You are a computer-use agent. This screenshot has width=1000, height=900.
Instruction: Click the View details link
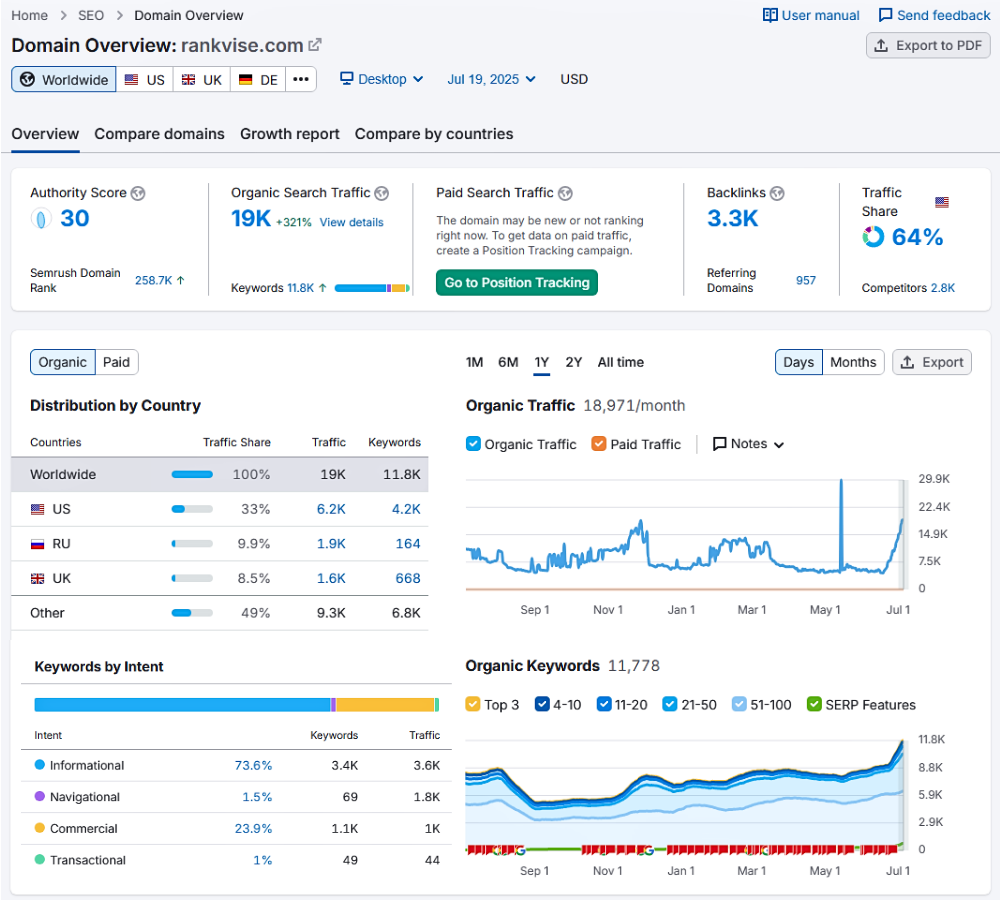click(351, 222)
